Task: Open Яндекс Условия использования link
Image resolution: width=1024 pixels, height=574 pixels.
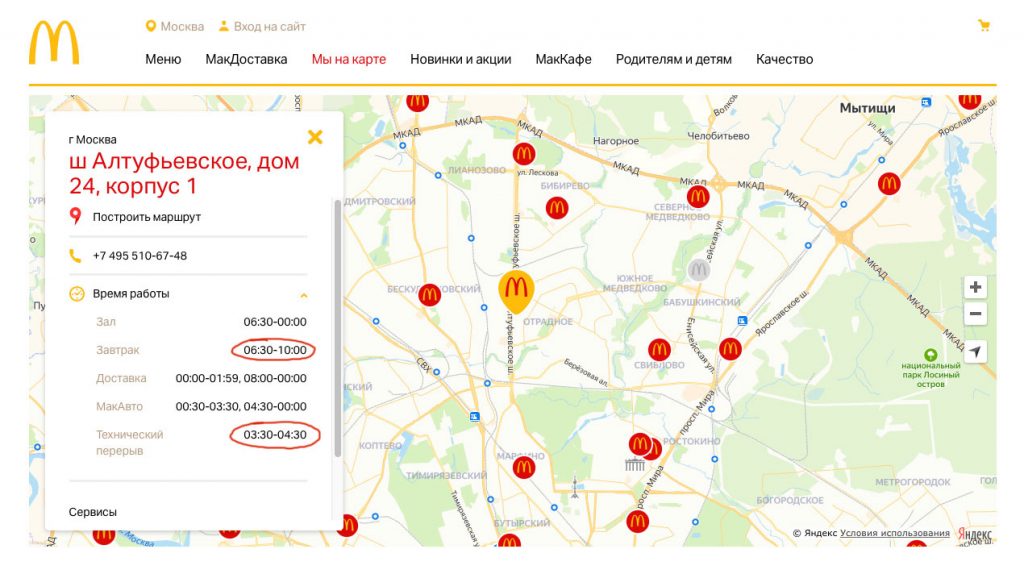Action: (895, 533)
